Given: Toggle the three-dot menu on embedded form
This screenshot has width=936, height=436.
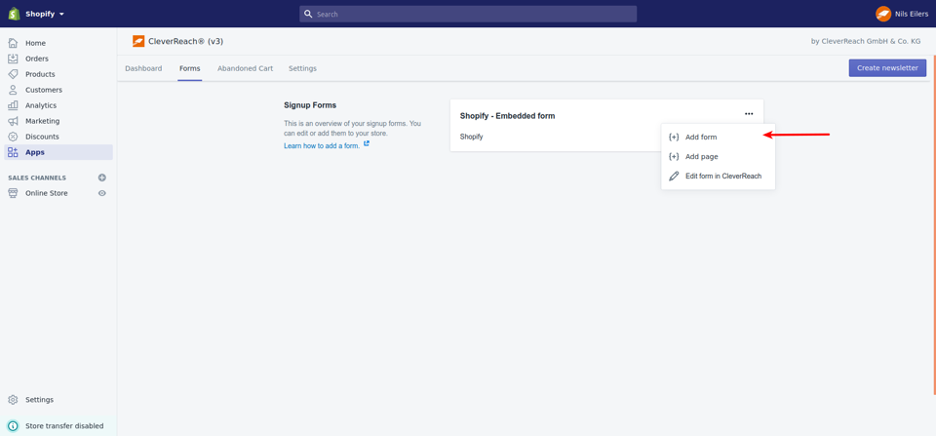Looking at the screenshot, I should click(x=748, y=114).
